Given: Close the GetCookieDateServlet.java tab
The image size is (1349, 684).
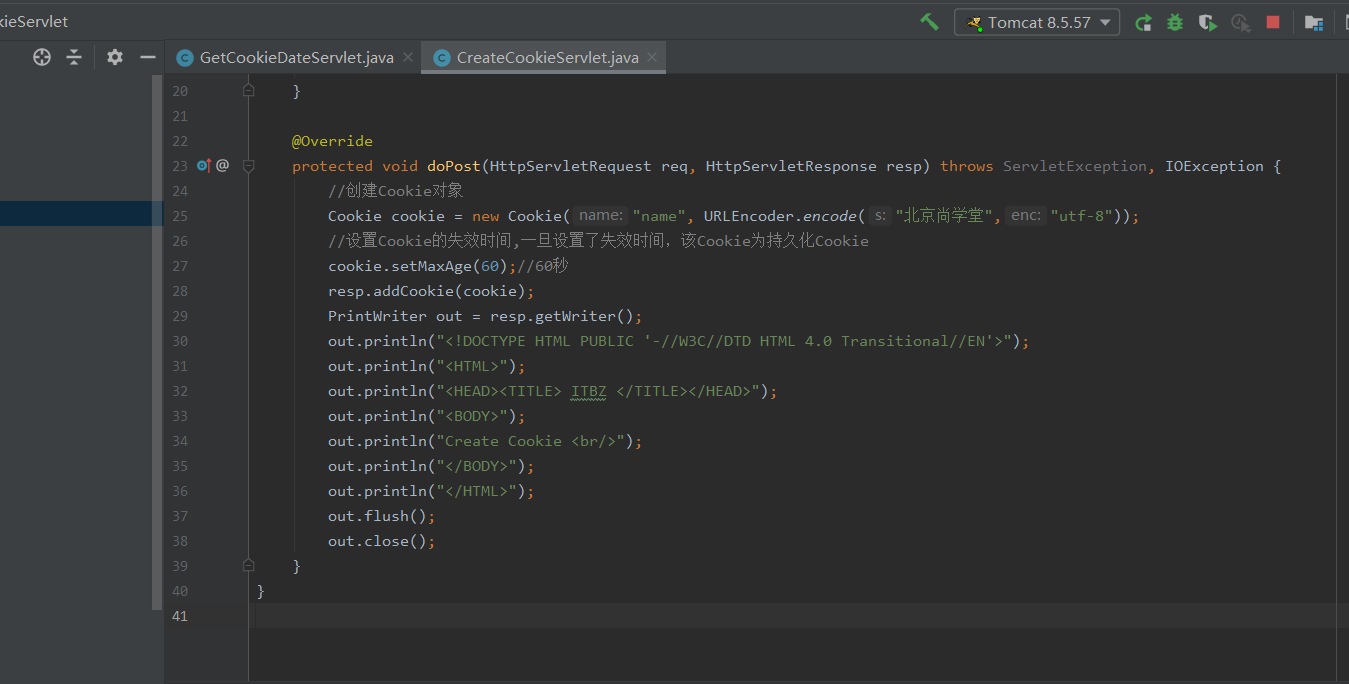Looking at the screenshot, I should [x=407, y=57].
